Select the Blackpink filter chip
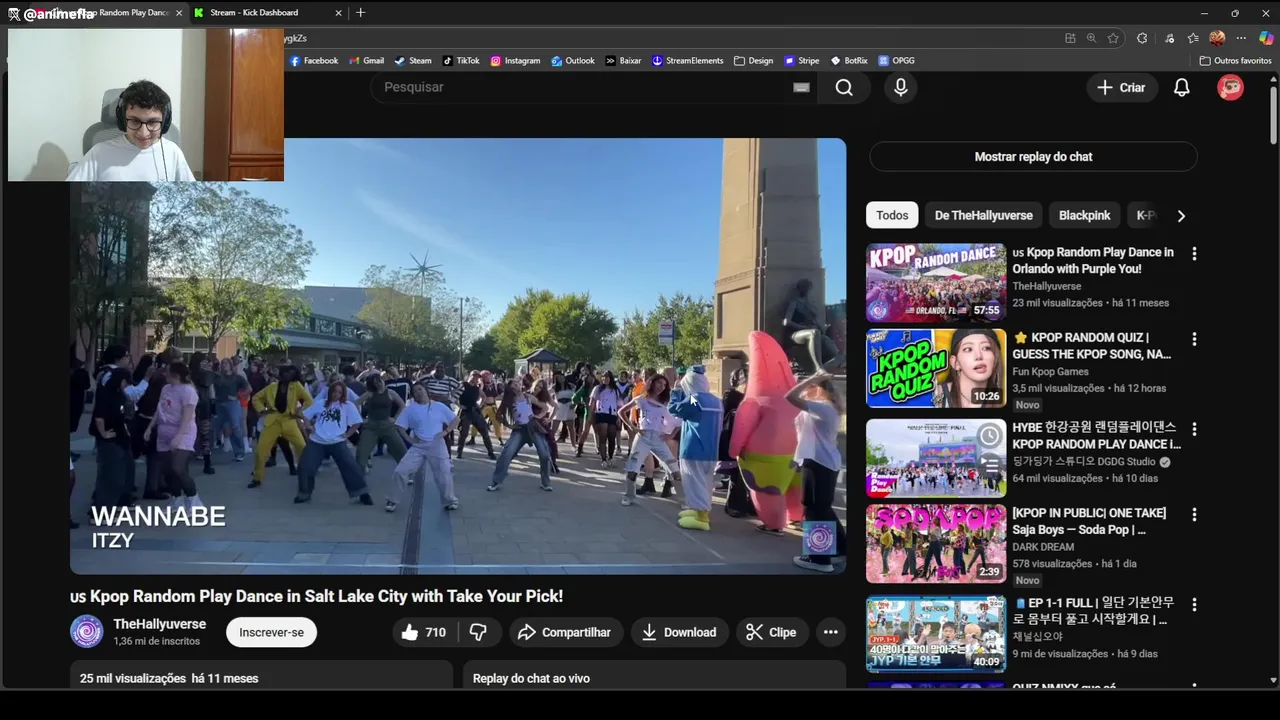1280x720 pixels. click(1085, 215)
